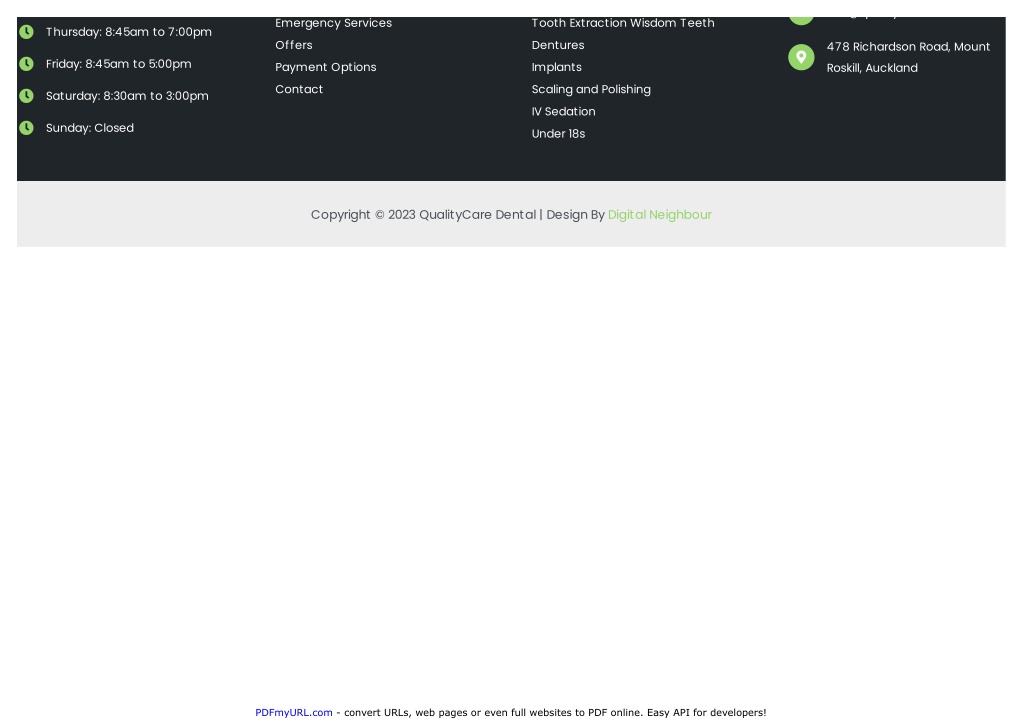Open the IV Sedation link
1024x723 pixels.
point(563,112)
